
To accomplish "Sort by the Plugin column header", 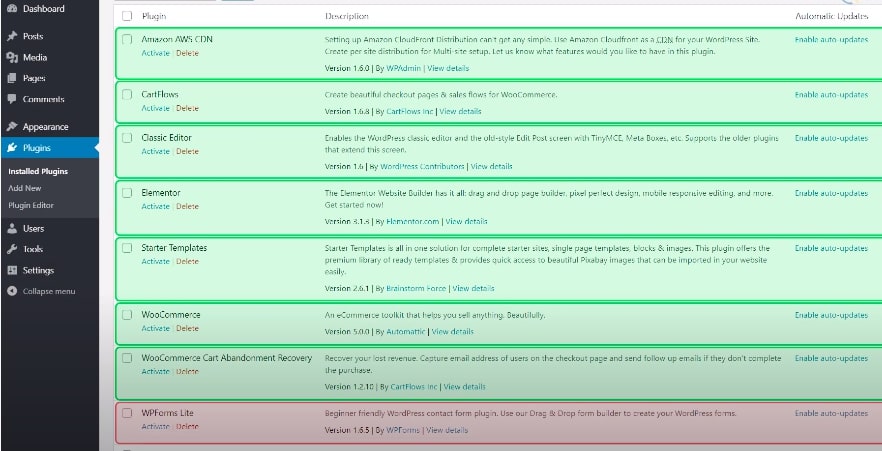I will pos(154,17).
